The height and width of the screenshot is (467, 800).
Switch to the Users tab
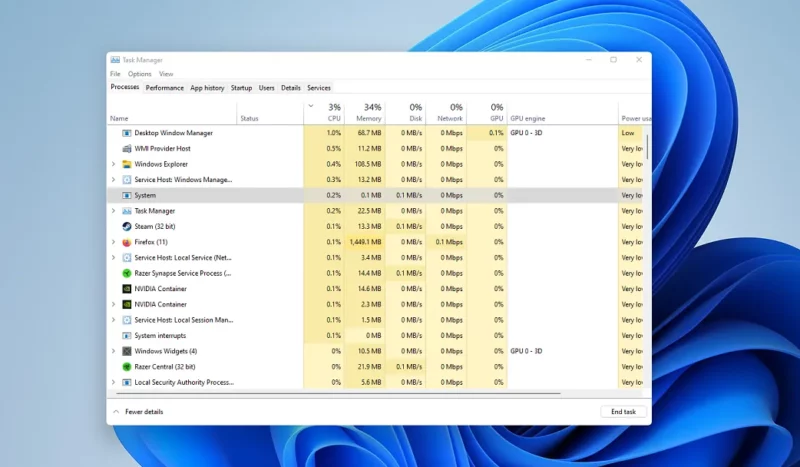point(266,88)
